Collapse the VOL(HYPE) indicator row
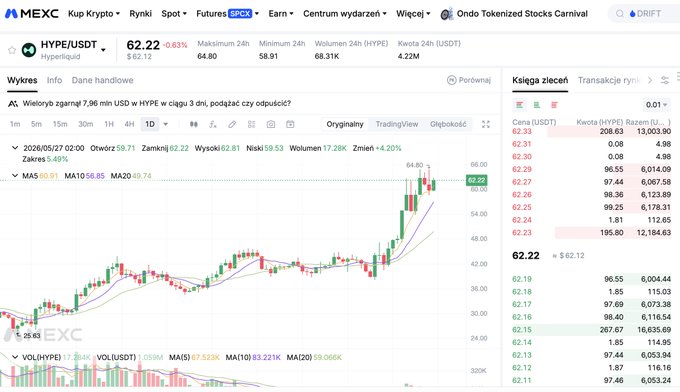The height and width of the screenshot is (392, 680). point(15,357)
